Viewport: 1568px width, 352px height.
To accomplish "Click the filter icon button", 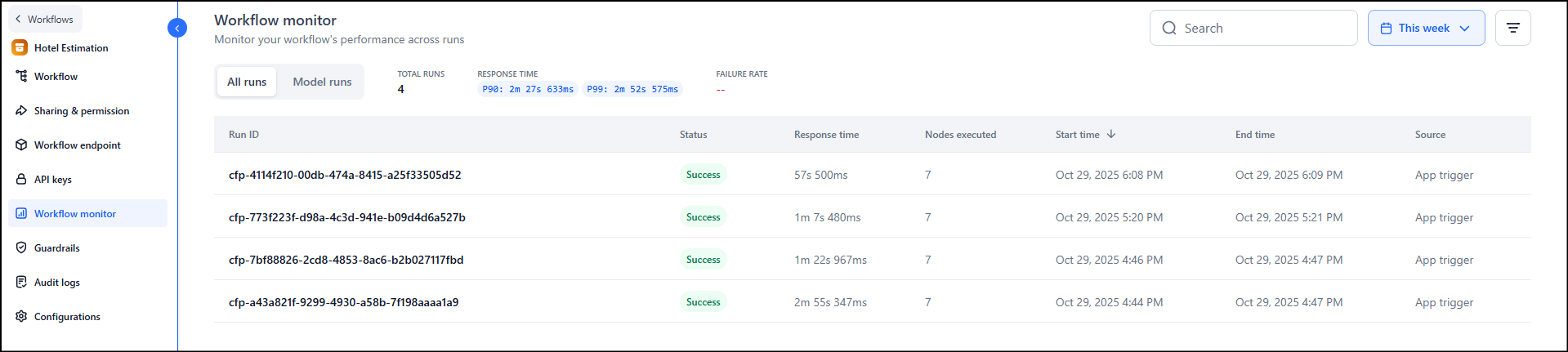I will [x=1512, y=28].
